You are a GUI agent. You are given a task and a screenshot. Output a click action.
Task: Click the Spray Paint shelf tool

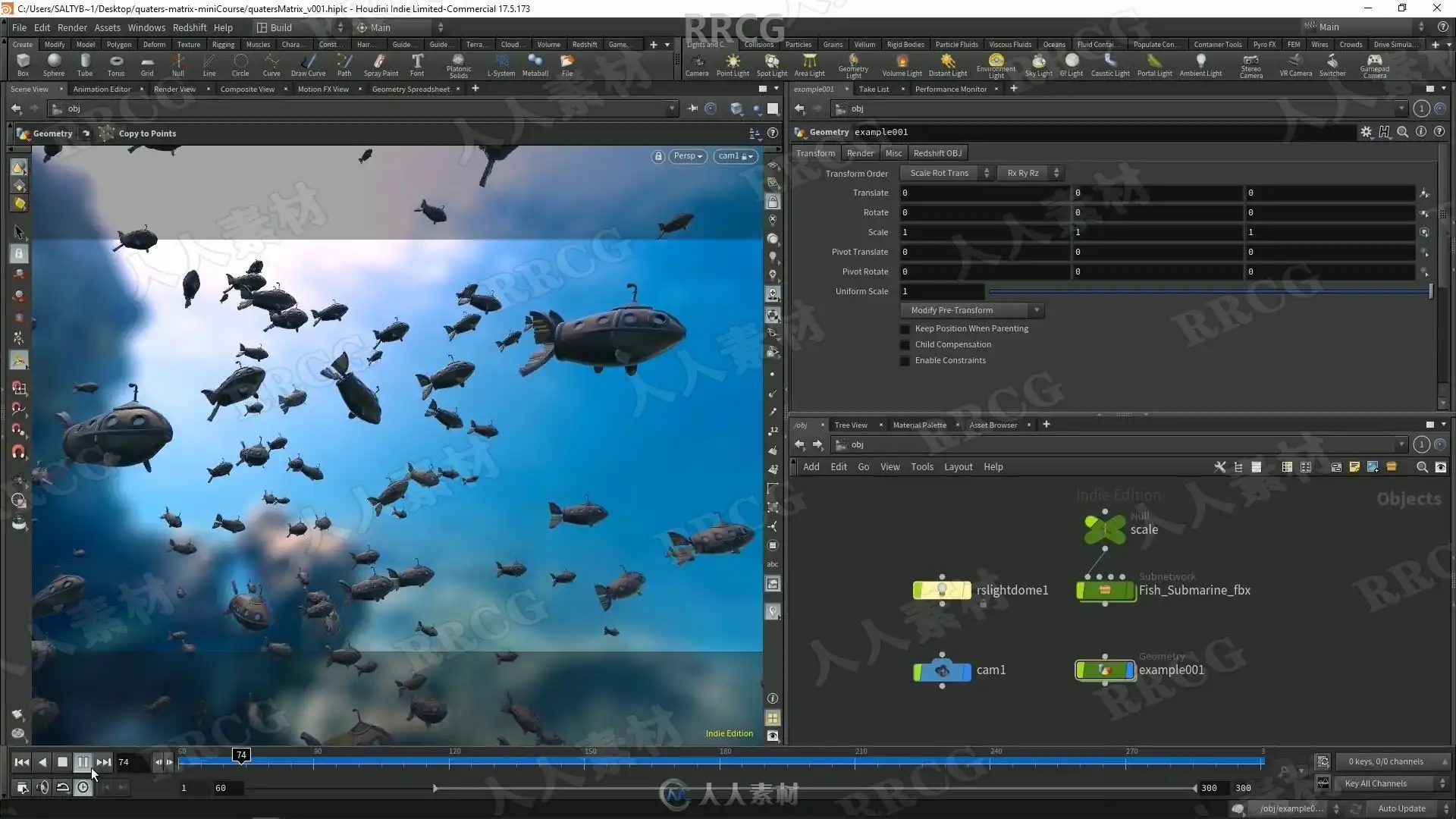(x=380, y=64)
